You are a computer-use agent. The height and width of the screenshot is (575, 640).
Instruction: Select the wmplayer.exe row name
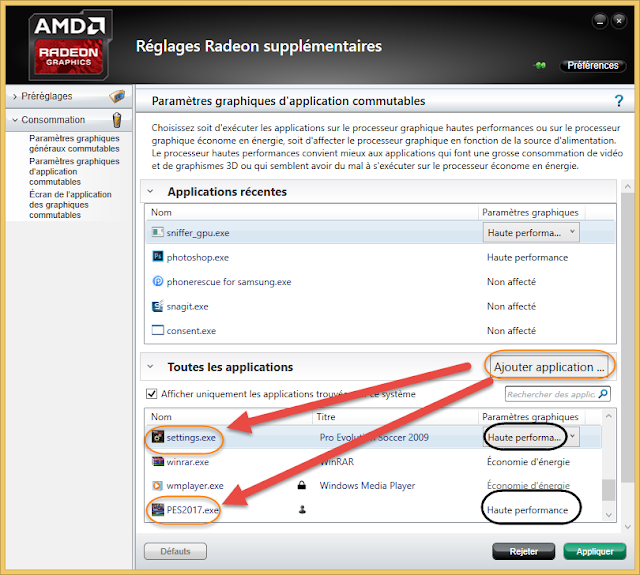tap(195, 486)
